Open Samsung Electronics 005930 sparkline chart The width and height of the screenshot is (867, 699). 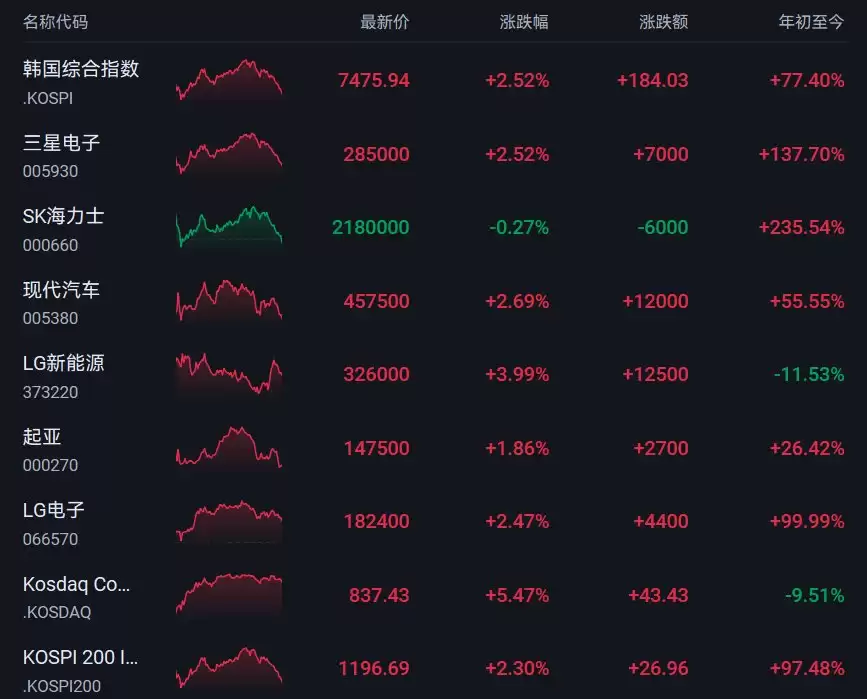click(x=229, y=154)
